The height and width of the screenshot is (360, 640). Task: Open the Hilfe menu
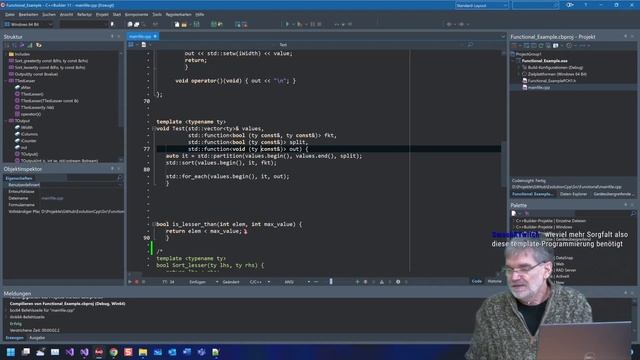pos(200,14)
